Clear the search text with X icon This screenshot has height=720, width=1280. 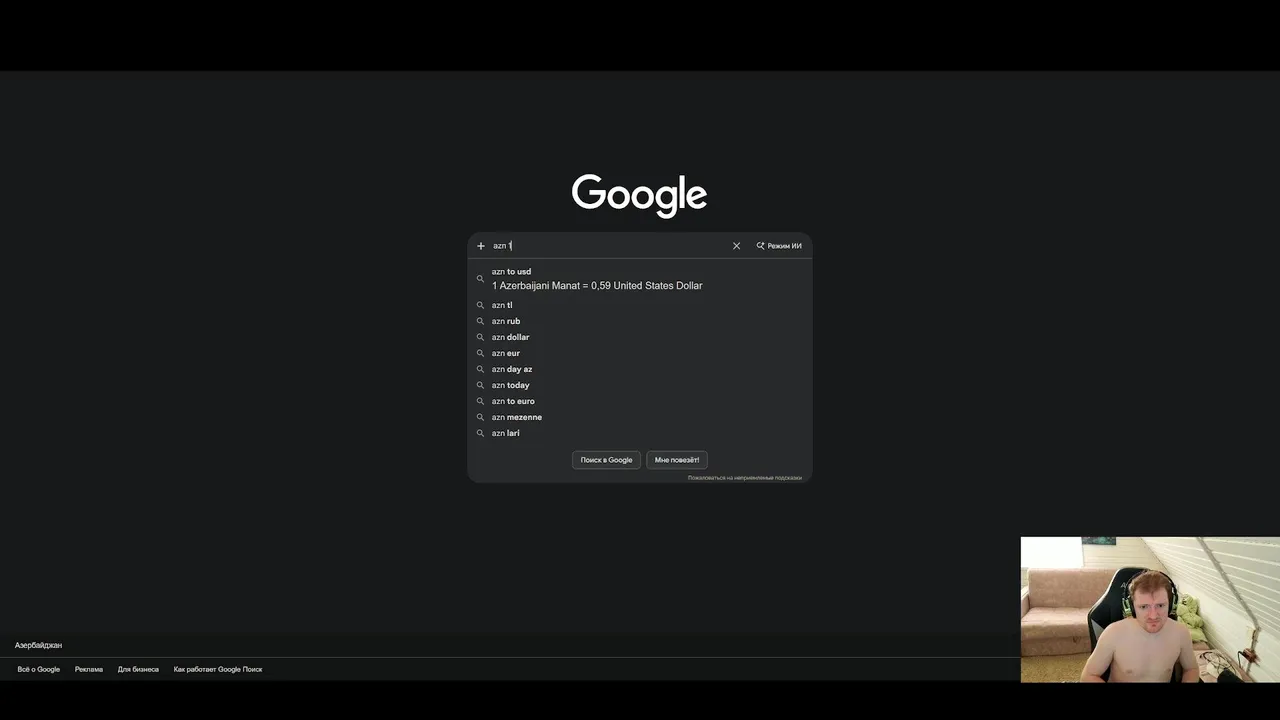(736, 246)
